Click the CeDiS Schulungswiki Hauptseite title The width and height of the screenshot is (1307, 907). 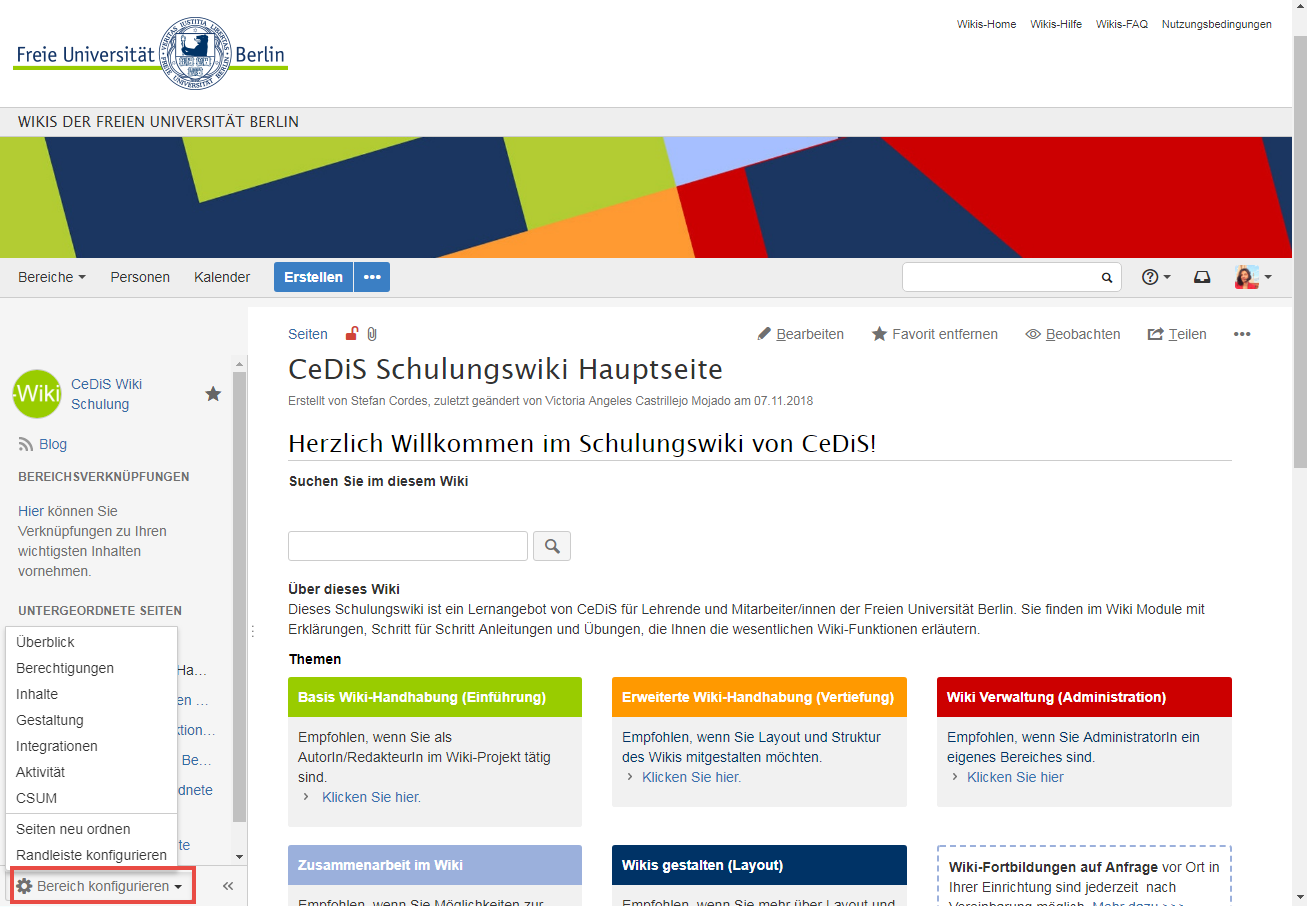[505, 369]
